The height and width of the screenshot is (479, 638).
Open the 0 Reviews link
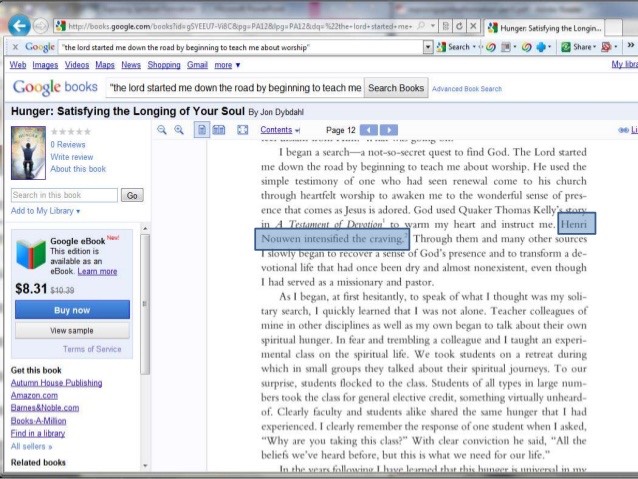click(68, 144)
